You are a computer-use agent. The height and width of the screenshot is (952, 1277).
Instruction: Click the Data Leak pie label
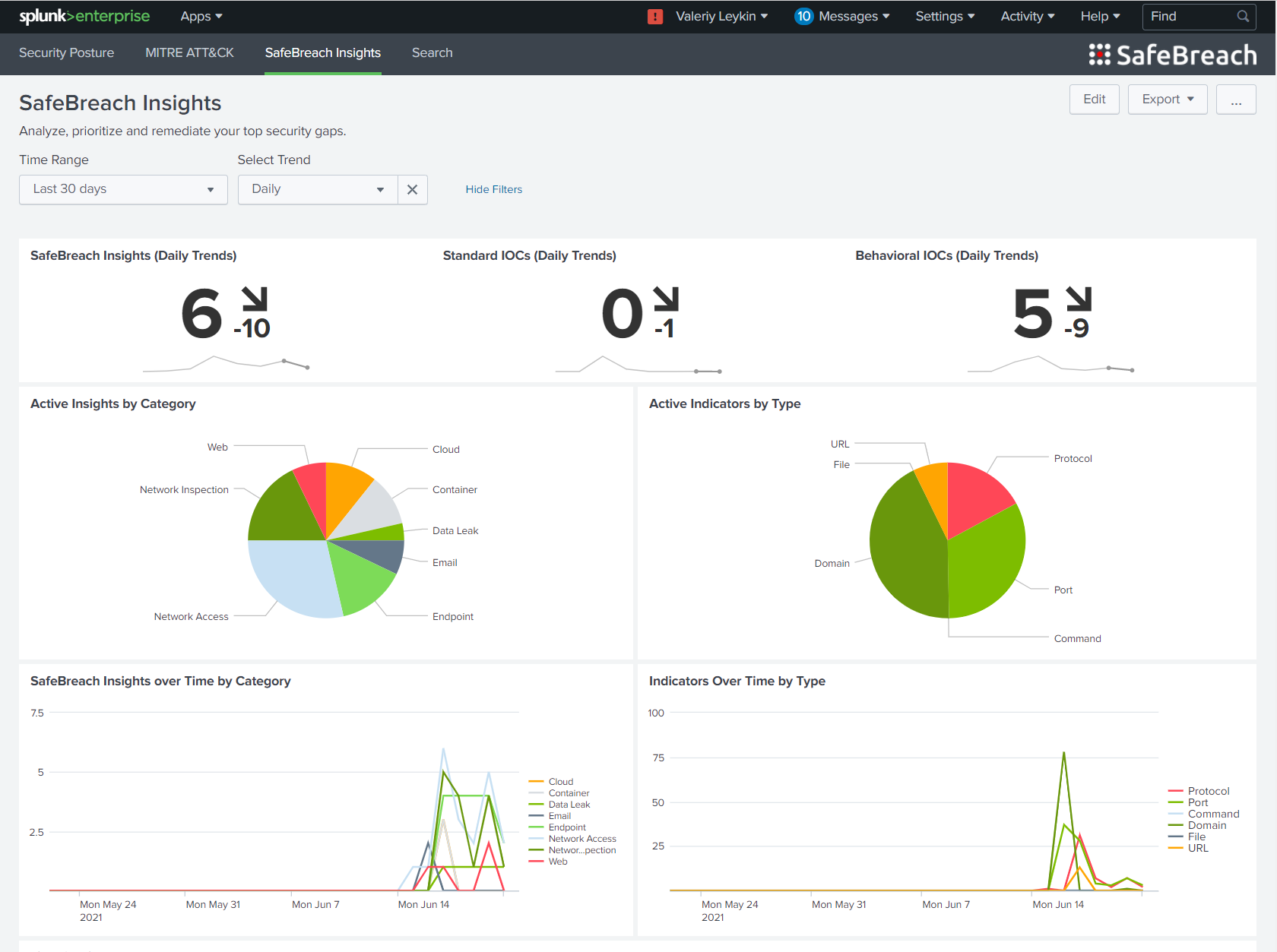[x=455, y=530]
